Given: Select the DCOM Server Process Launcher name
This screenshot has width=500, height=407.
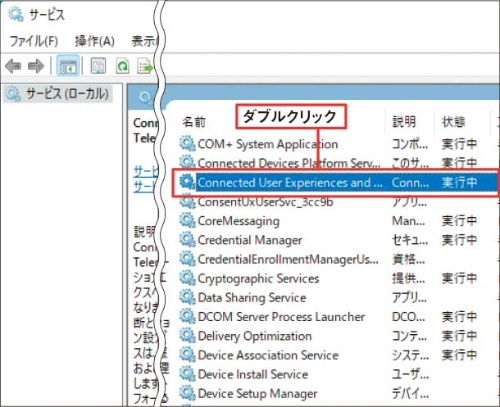Looking at the screenshot, I should click(x=281, y=317).
